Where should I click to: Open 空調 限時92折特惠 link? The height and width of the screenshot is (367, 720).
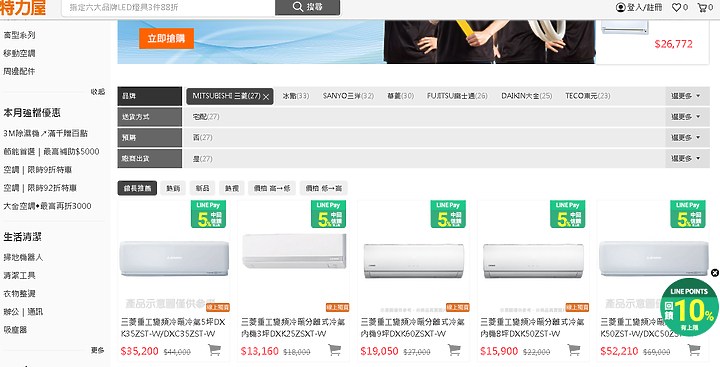(x=40, y=188)
